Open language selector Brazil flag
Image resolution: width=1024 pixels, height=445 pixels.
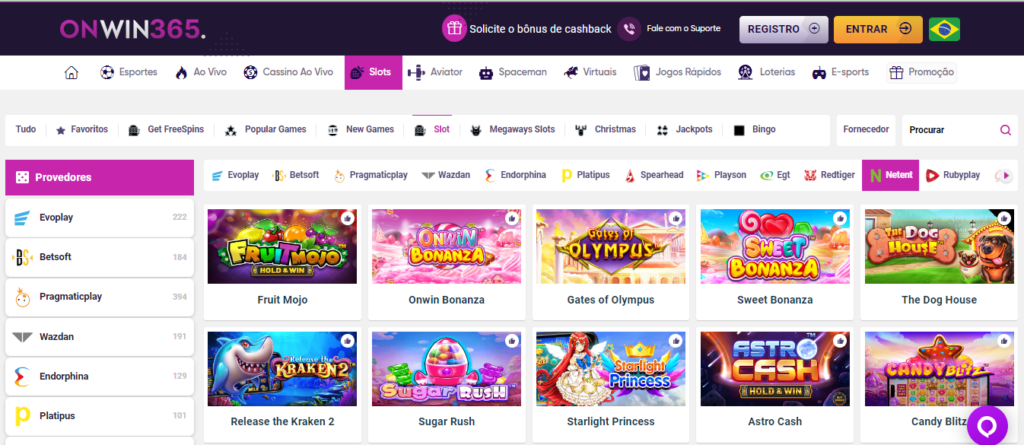944,29
